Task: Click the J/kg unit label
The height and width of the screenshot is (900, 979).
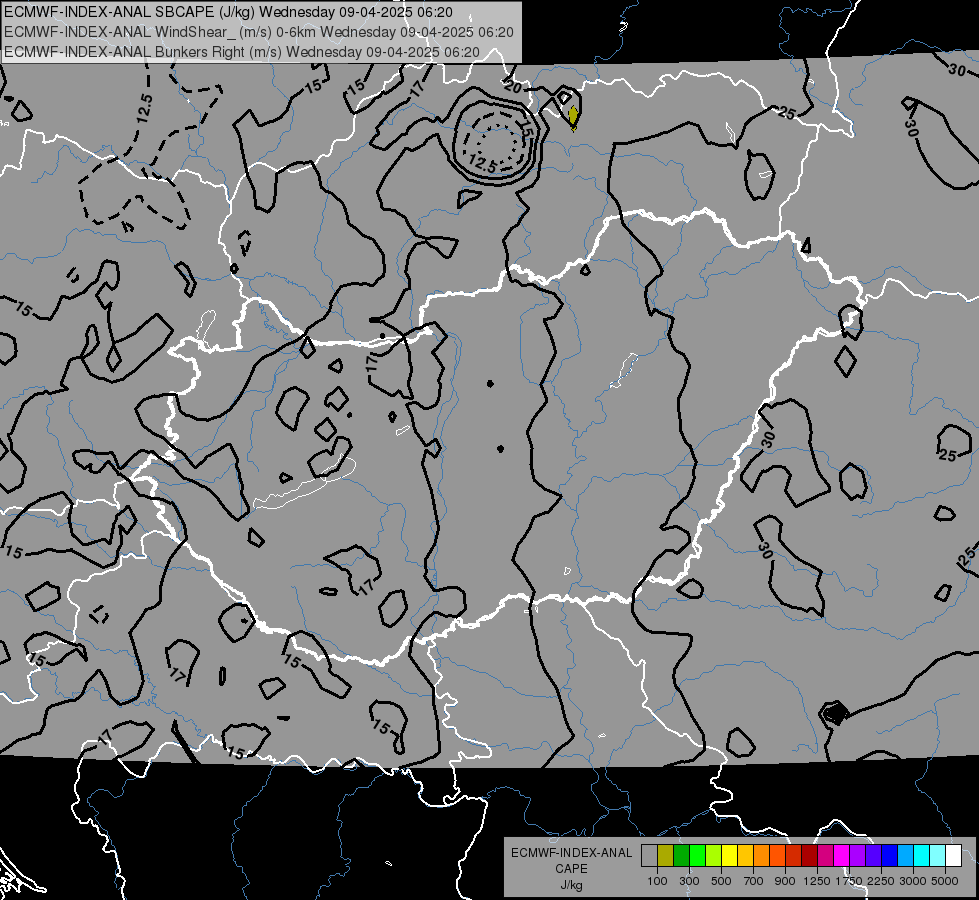Action: [571, 885]
